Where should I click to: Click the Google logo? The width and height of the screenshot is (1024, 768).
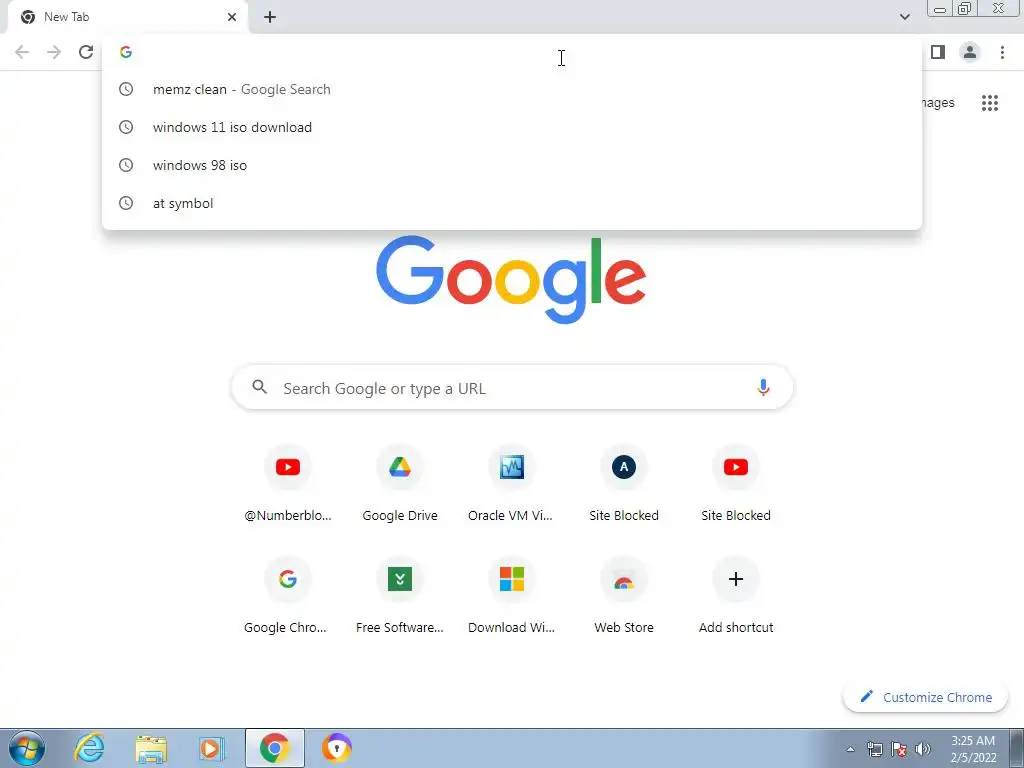[511, 280]
